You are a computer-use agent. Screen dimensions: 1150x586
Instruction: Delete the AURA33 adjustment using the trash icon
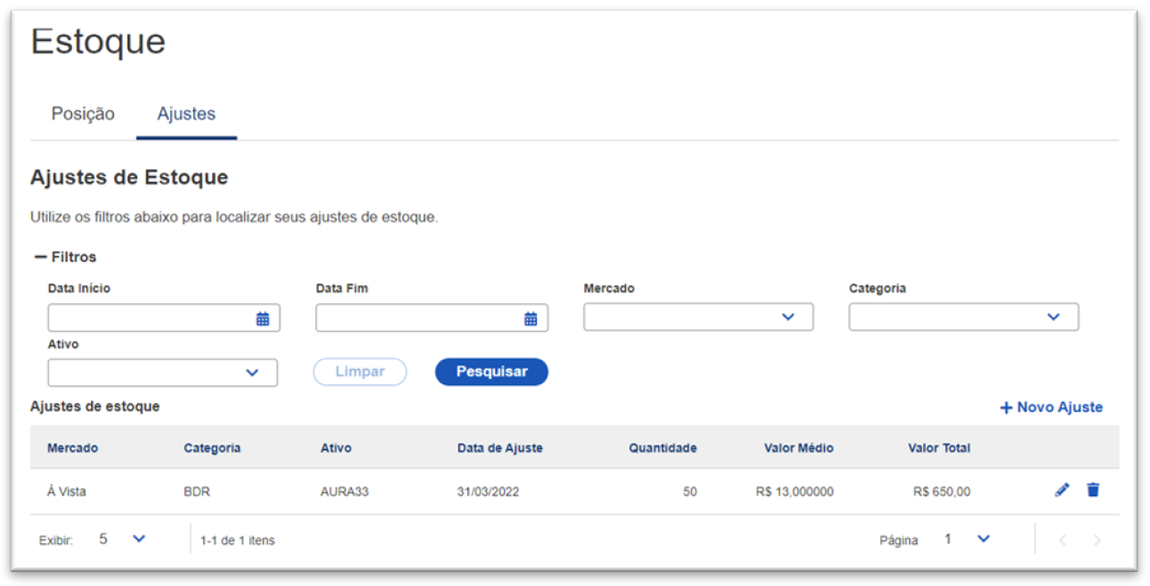pos(1092,490)
